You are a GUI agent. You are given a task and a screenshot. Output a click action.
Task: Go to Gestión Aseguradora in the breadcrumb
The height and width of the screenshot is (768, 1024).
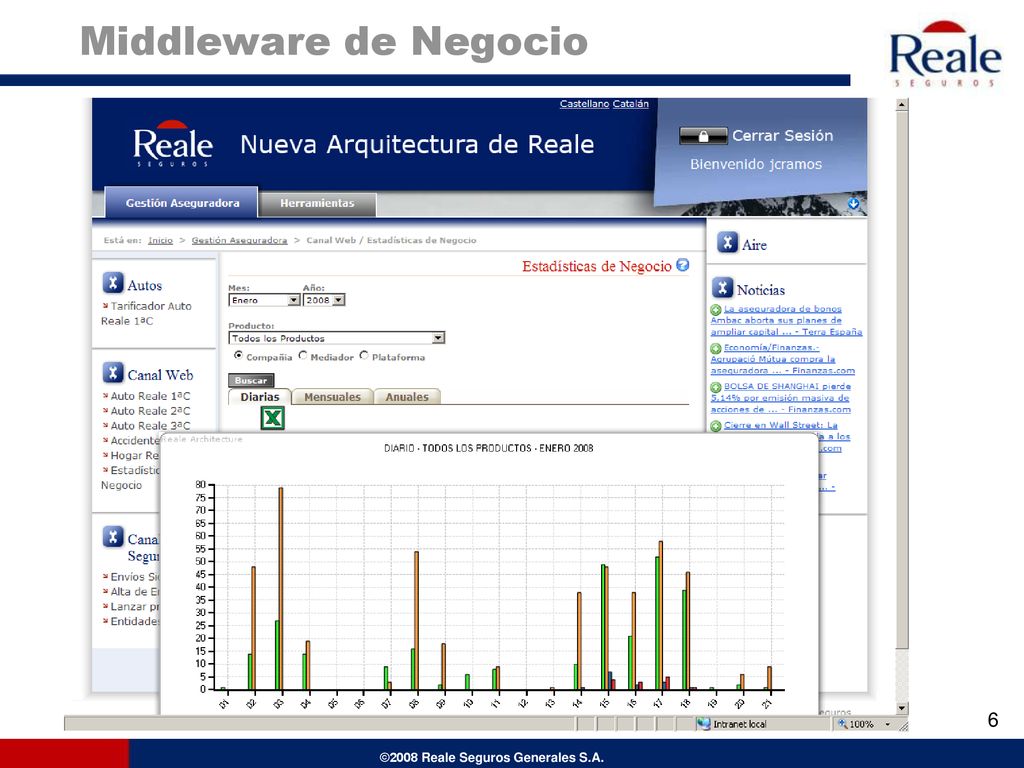pos(239,240)
